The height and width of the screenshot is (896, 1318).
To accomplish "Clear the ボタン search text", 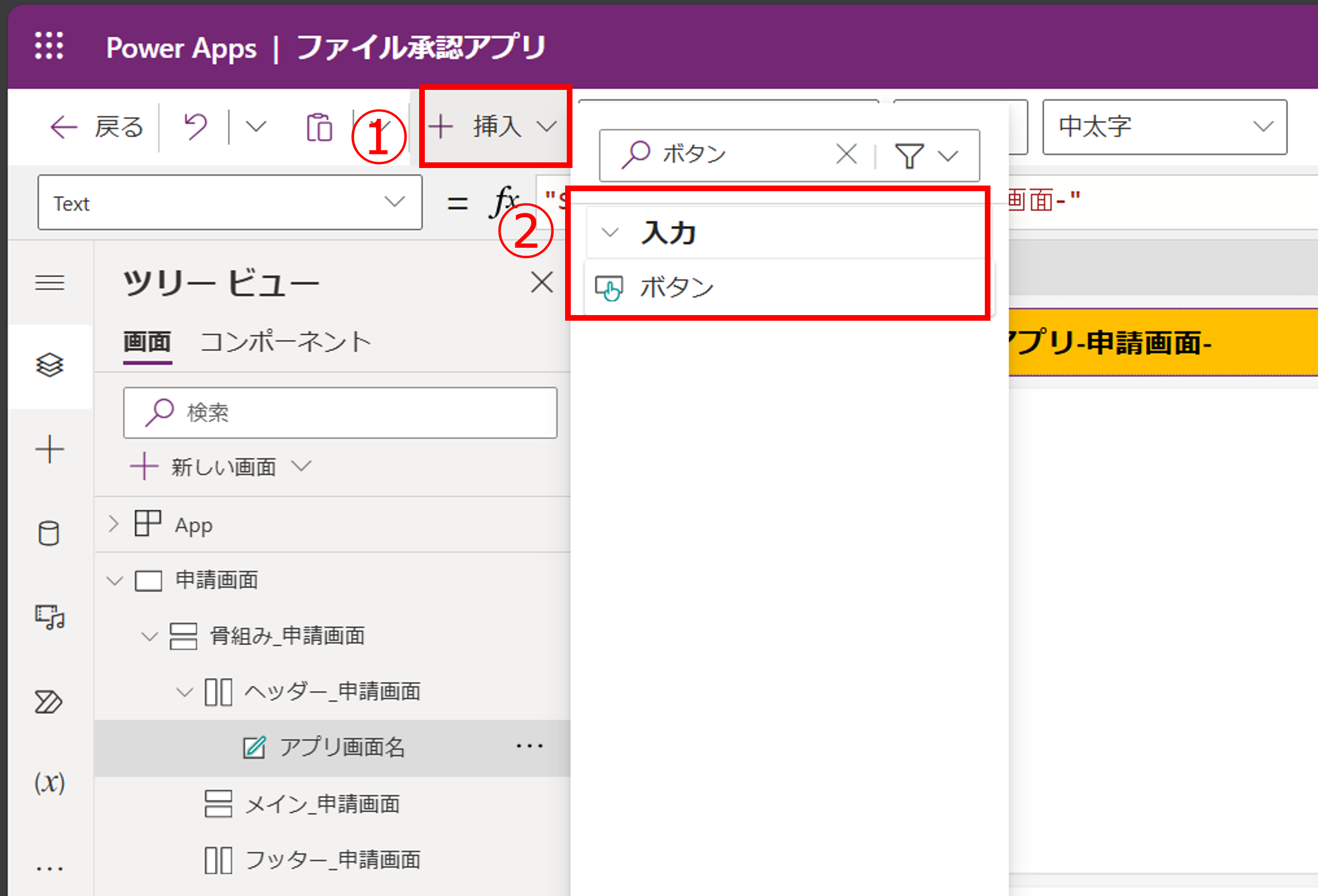I will tap(846, 154).
